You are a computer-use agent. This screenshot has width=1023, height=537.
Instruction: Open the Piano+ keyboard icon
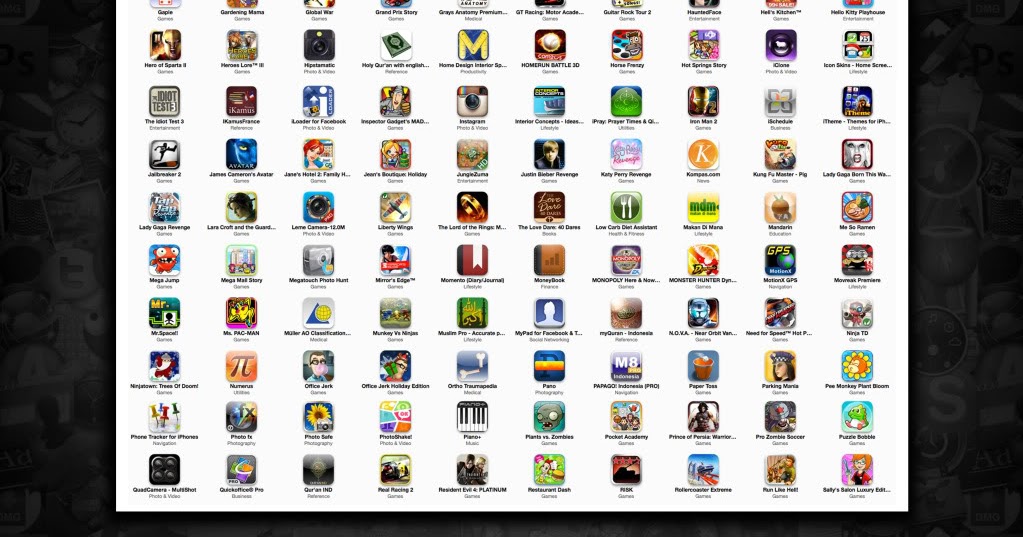(x=472, y=418)
